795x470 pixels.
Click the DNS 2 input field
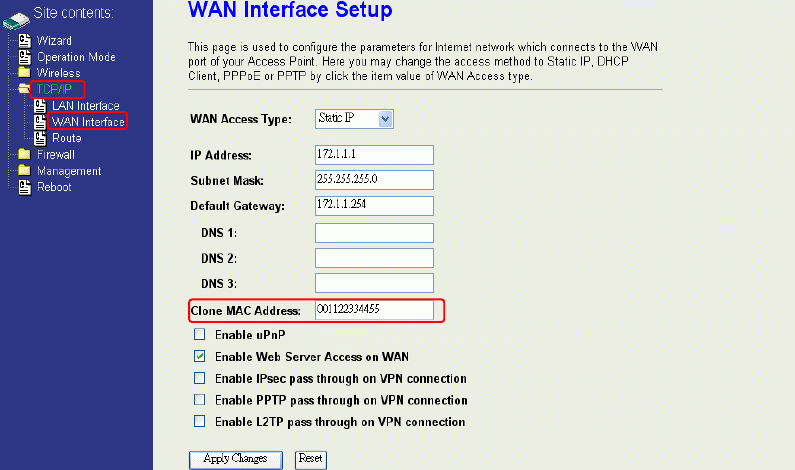click(374, 258)
